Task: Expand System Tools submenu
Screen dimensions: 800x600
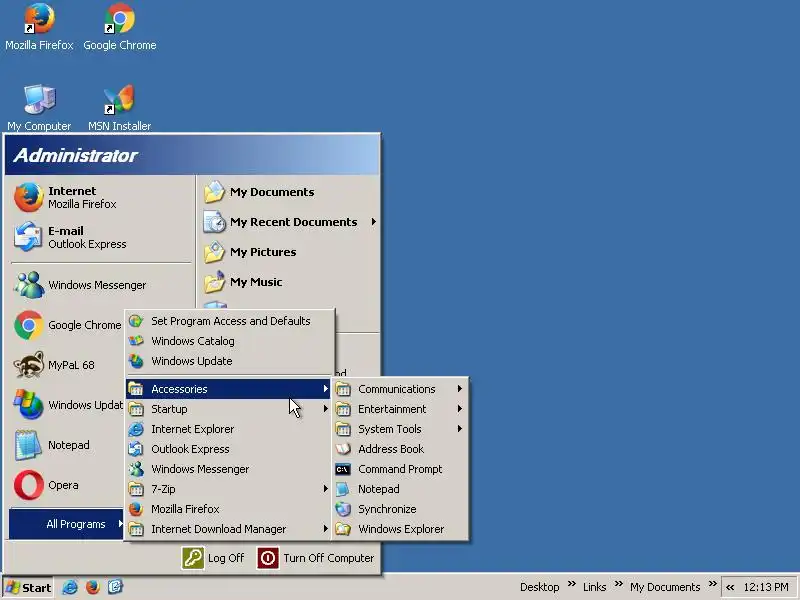Action: (400, 429)
